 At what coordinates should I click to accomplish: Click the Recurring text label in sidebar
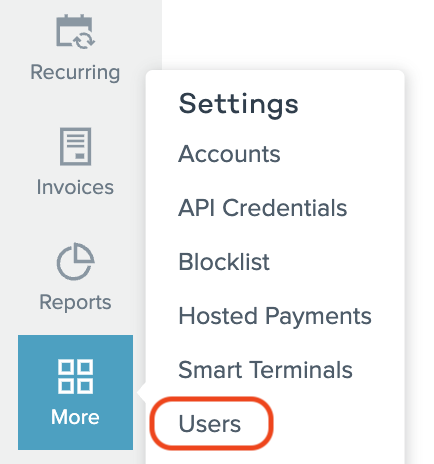click(75, 72)
